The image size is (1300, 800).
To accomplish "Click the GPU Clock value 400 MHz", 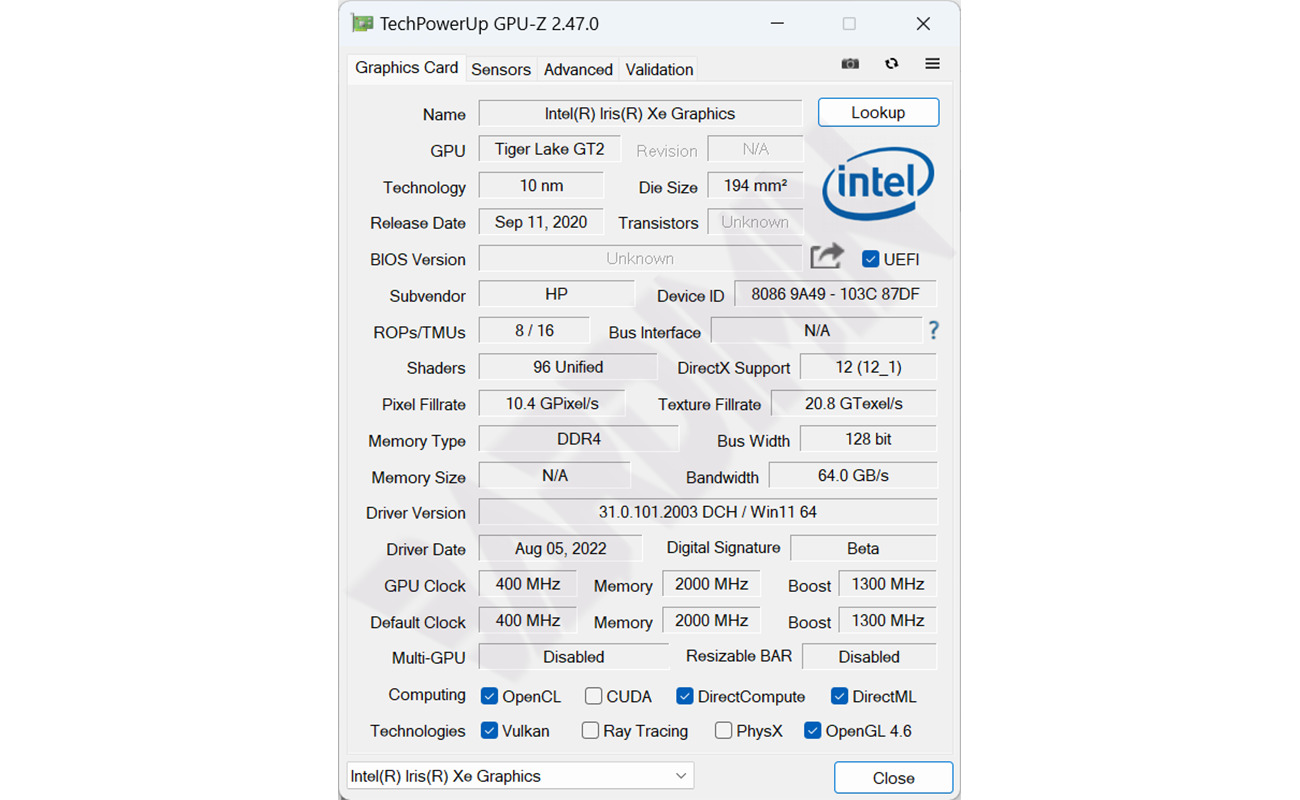I will pos(528,584).
